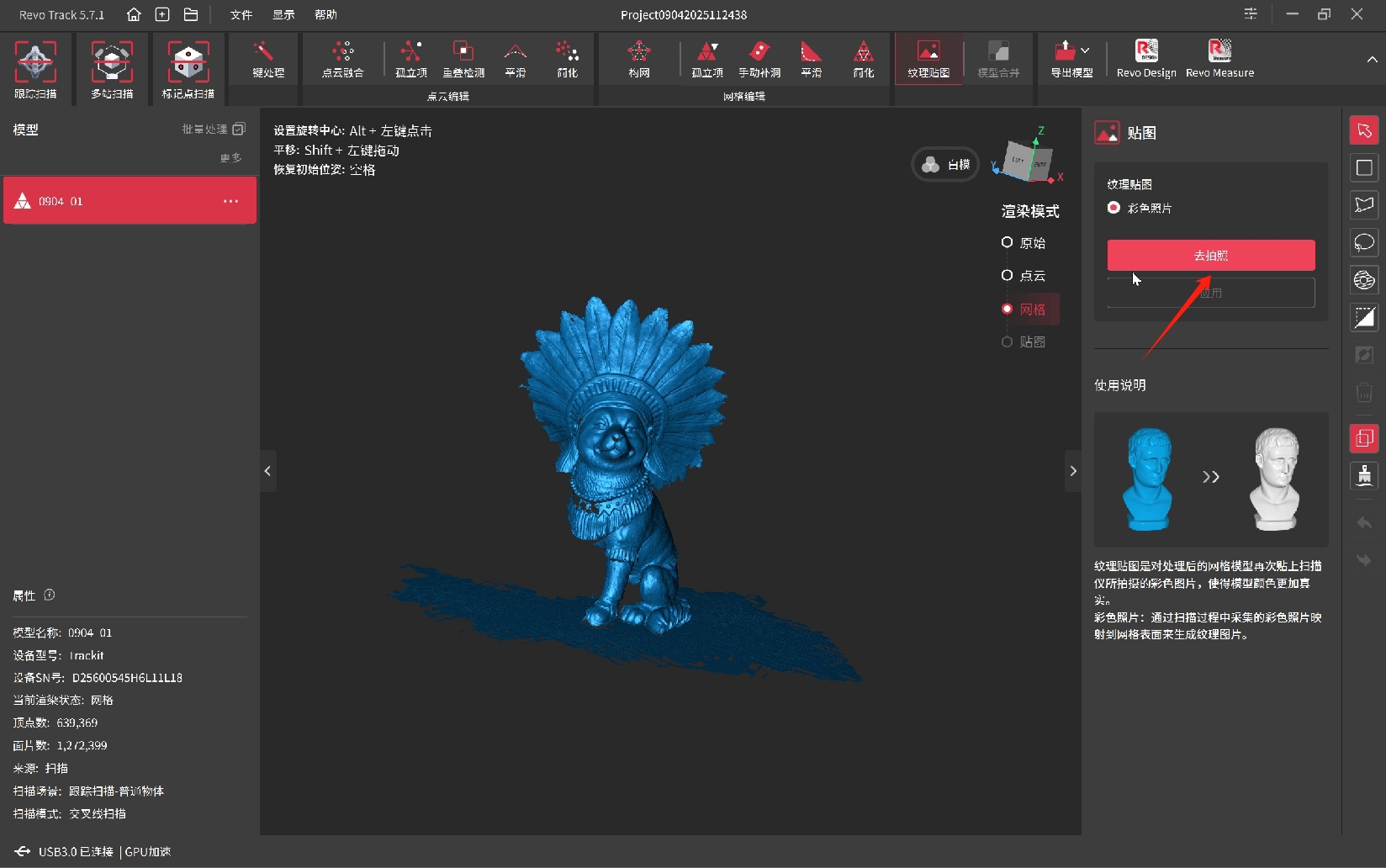Choose the polygon selection tool in right sidebar
Image resolution: width=1386 pixels, height=868 pixels.
(x=1364, y=205)
